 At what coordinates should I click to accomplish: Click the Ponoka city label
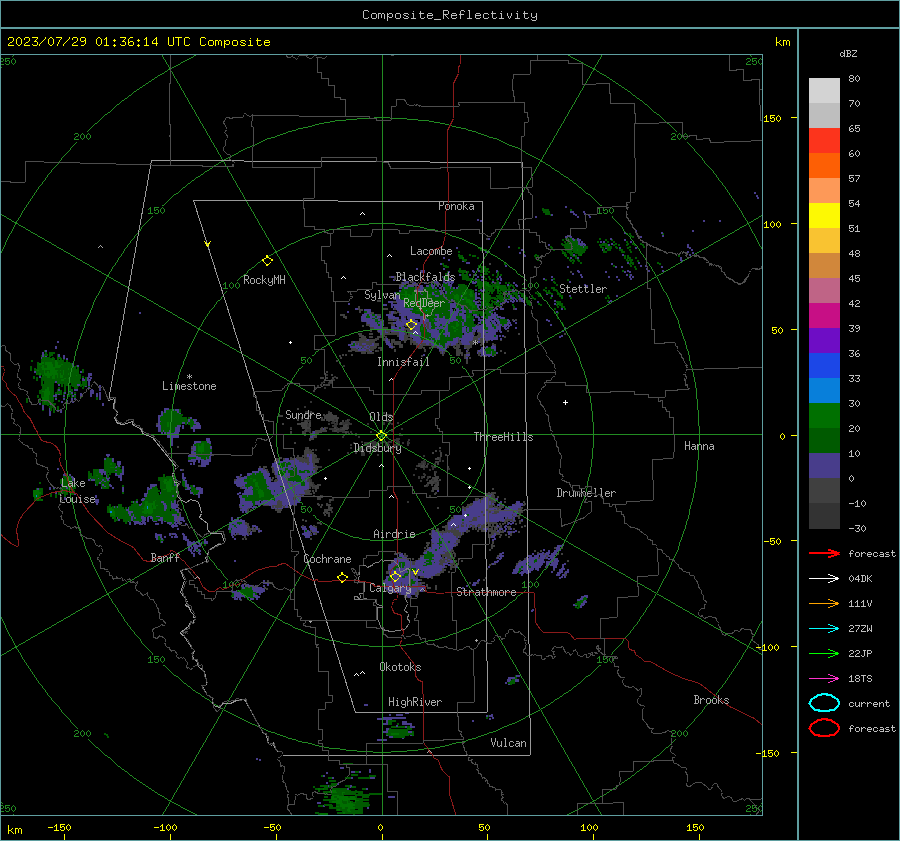pyautogui.click(x=456, y=206)
